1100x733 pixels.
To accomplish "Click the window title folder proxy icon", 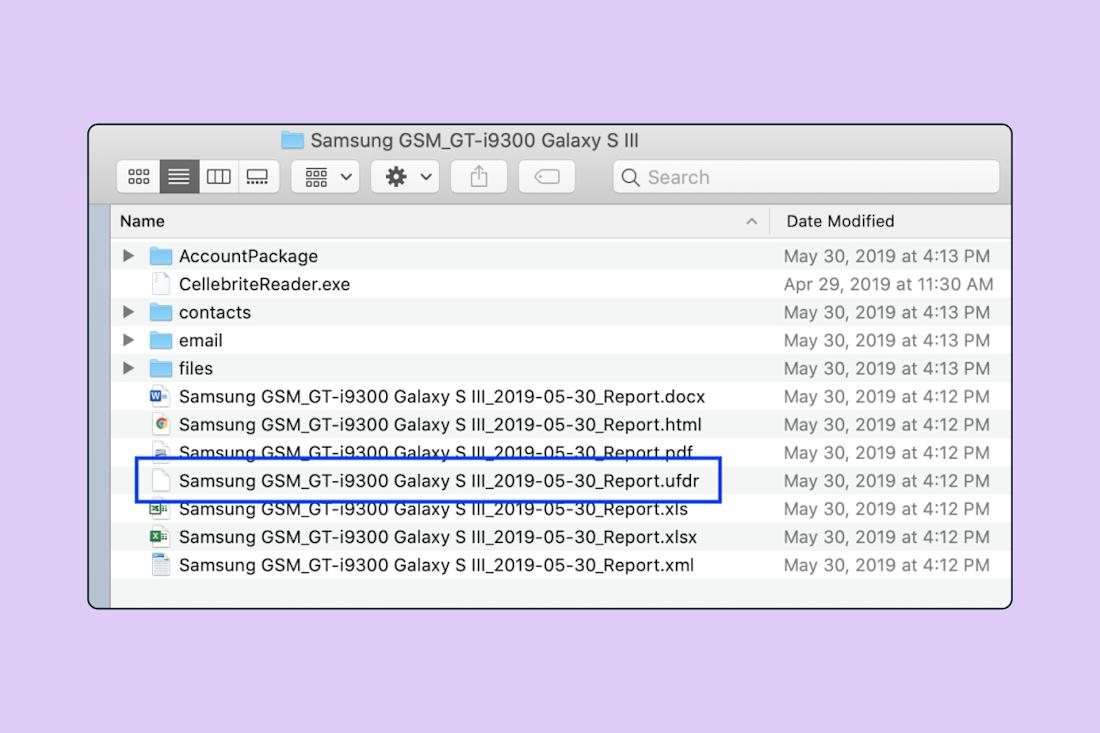I will point(292,140).
